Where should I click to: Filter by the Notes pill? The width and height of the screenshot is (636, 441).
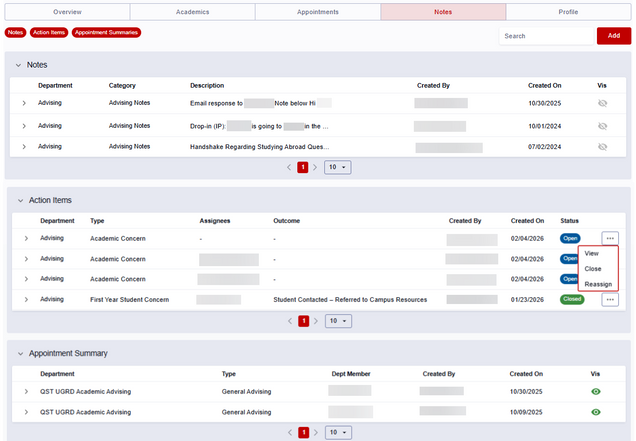click(15, 32)
